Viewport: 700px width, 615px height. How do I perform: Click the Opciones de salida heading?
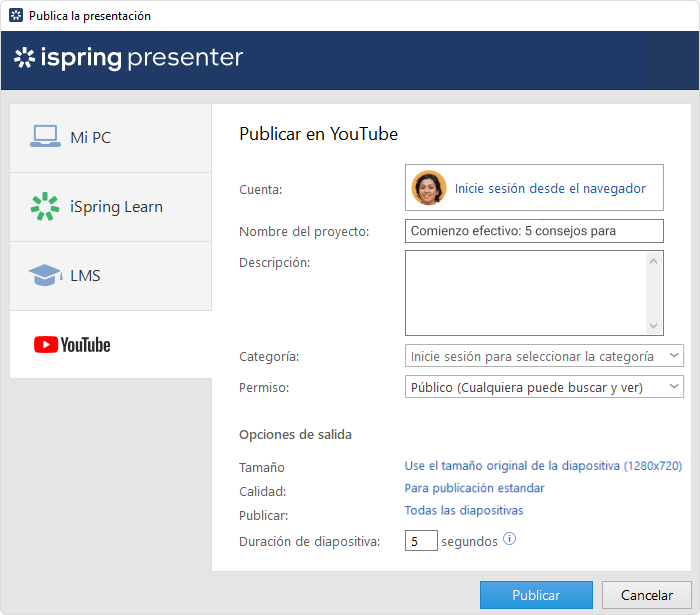coord(295,434)
